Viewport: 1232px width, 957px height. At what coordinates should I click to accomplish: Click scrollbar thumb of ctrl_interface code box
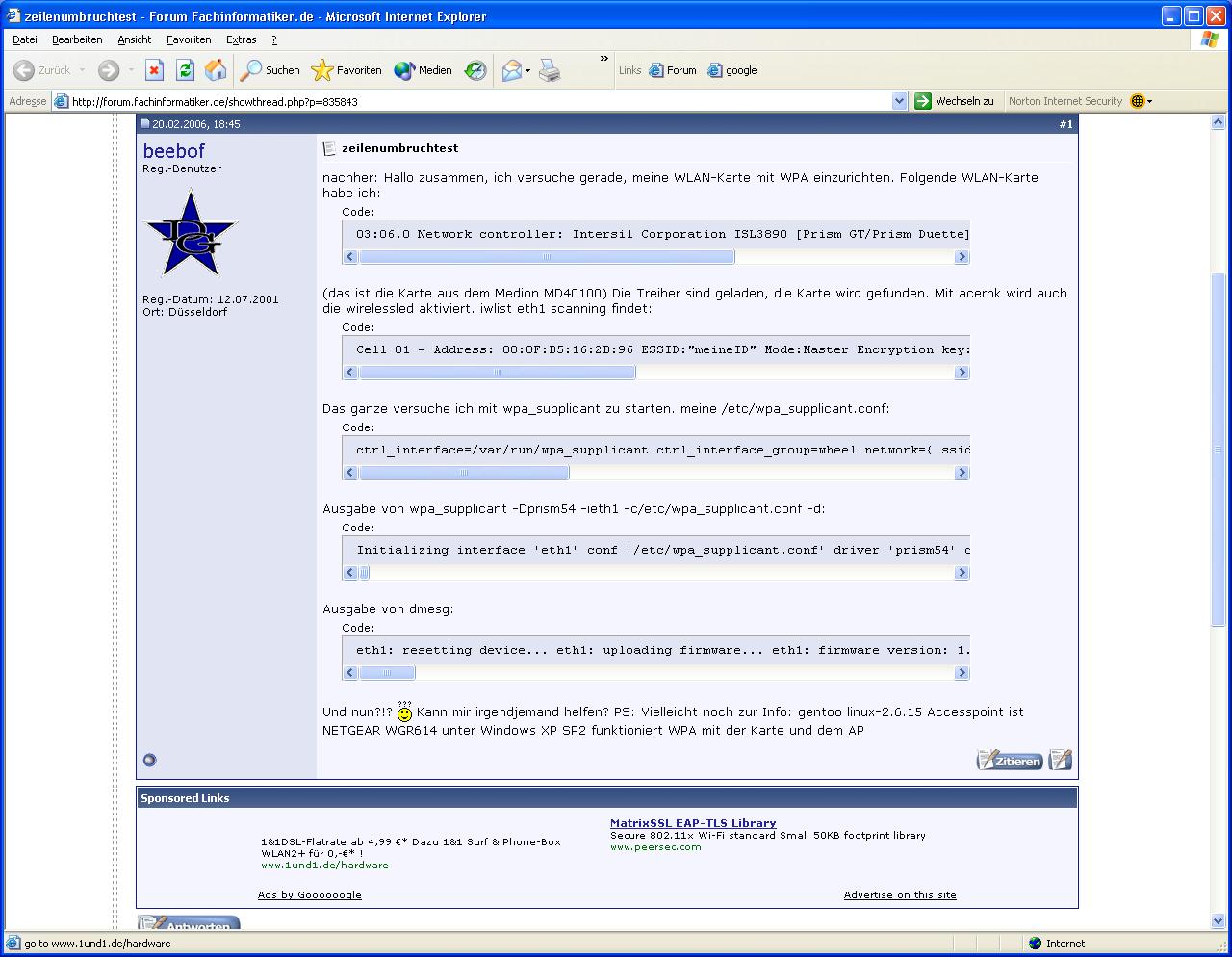464,473
